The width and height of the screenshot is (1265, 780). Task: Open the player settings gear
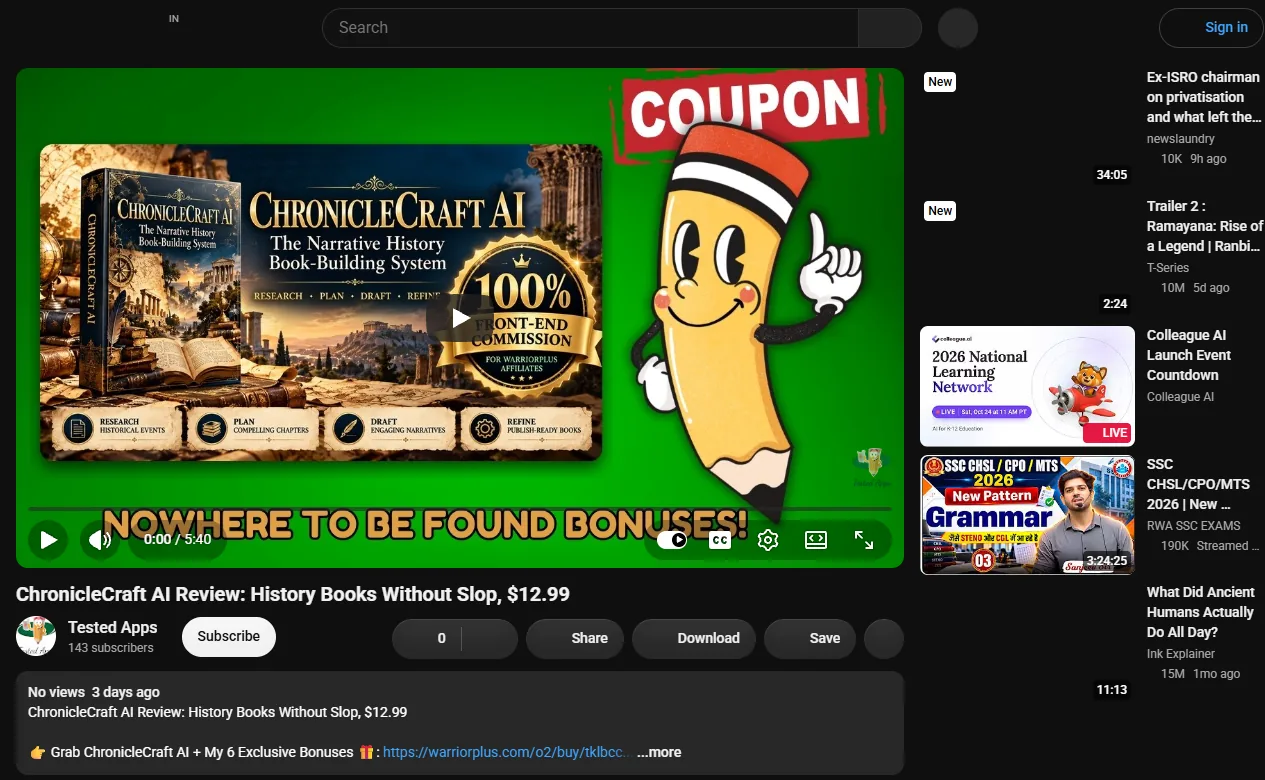pos(768,540)
